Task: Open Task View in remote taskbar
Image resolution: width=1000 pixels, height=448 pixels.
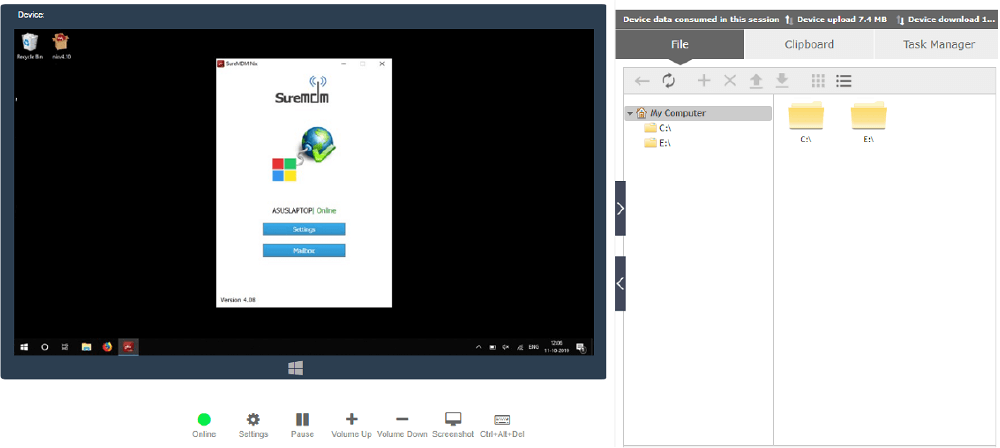Action: [x=65, y=347]
